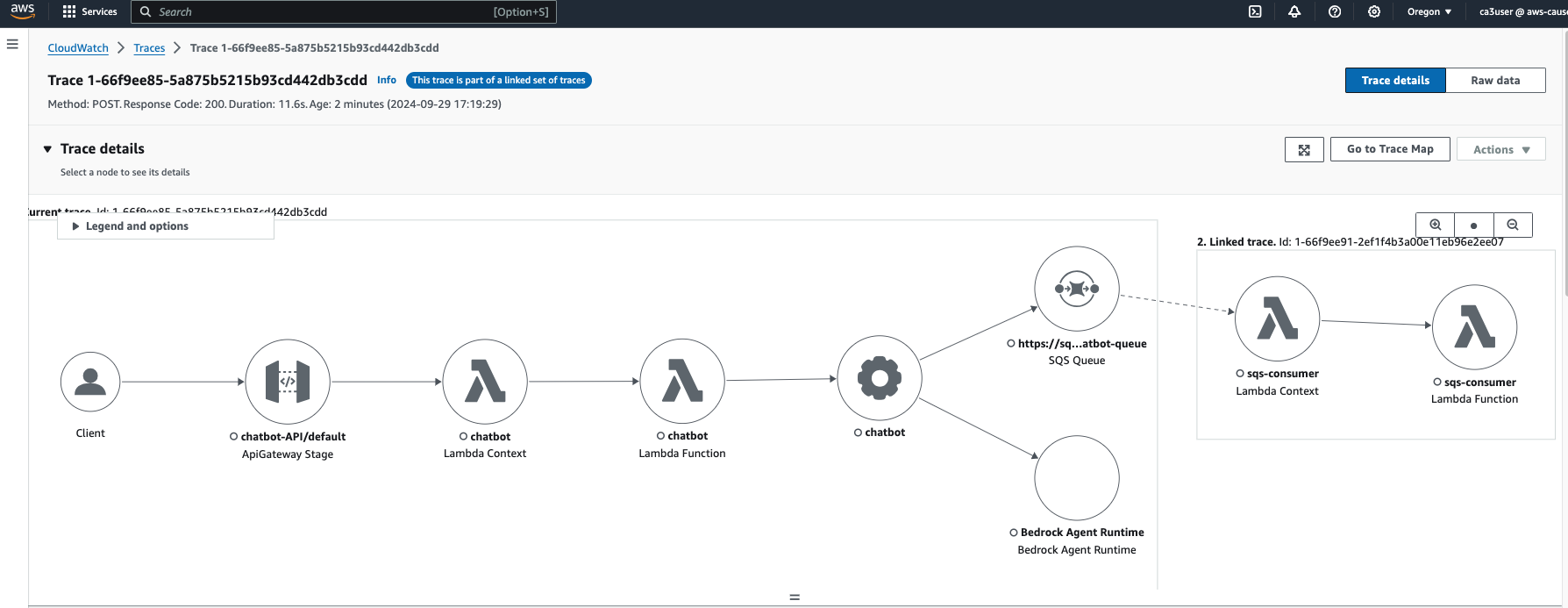The image size is (1568, 608).
Task: Click the AWS search field
Action: tap(344, 11)
